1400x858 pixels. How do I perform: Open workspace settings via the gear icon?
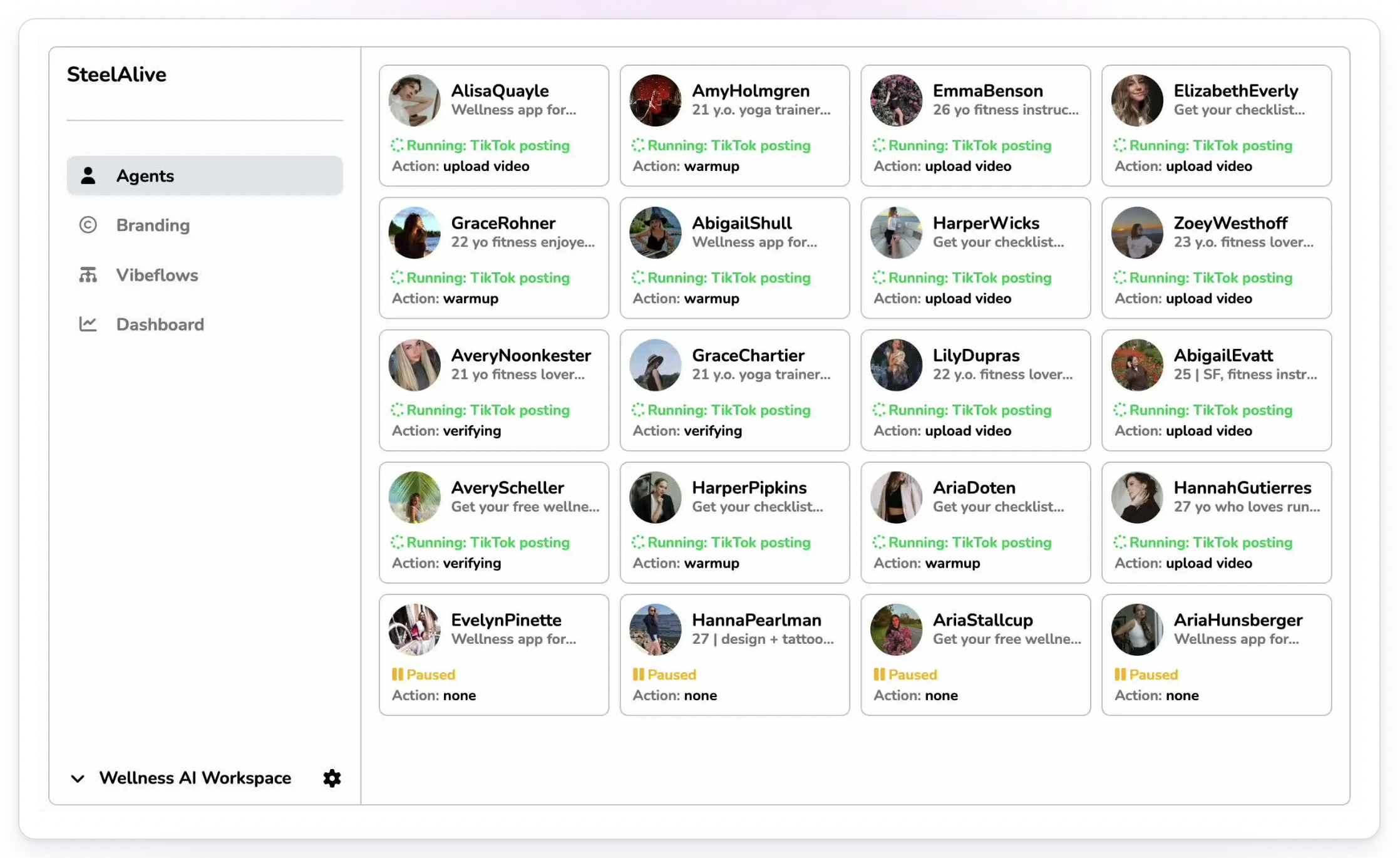click(x=332, y=778)
